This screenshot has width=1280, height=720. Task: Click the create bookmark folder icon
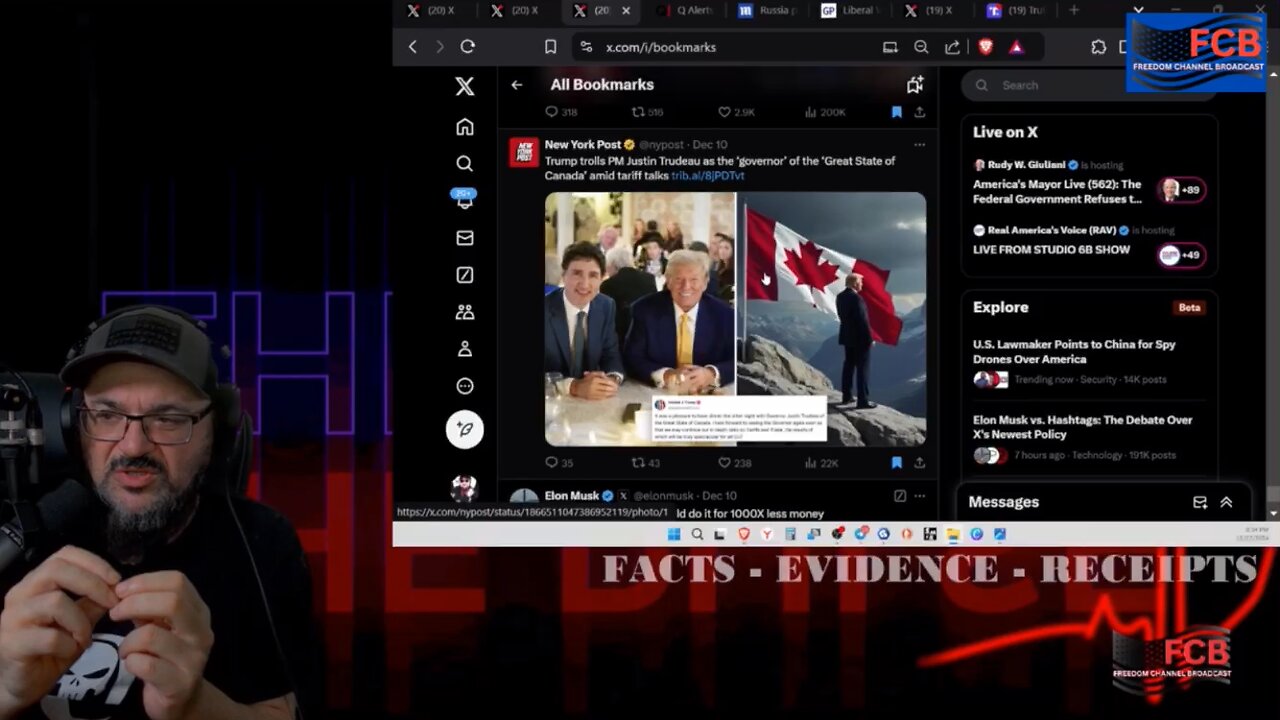tap(915, 85)
